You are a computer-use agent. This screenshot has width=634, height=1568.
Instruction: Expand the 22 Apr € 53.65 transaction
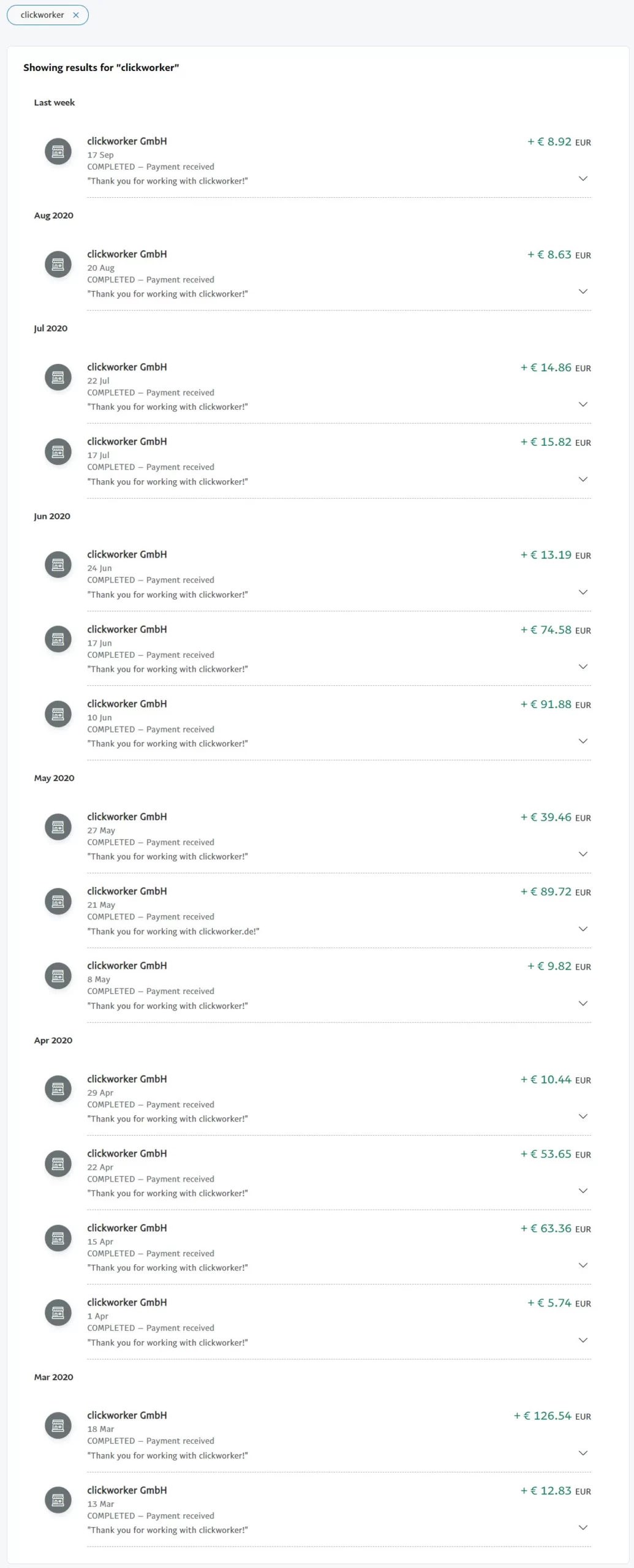[x=583, y=1191]
